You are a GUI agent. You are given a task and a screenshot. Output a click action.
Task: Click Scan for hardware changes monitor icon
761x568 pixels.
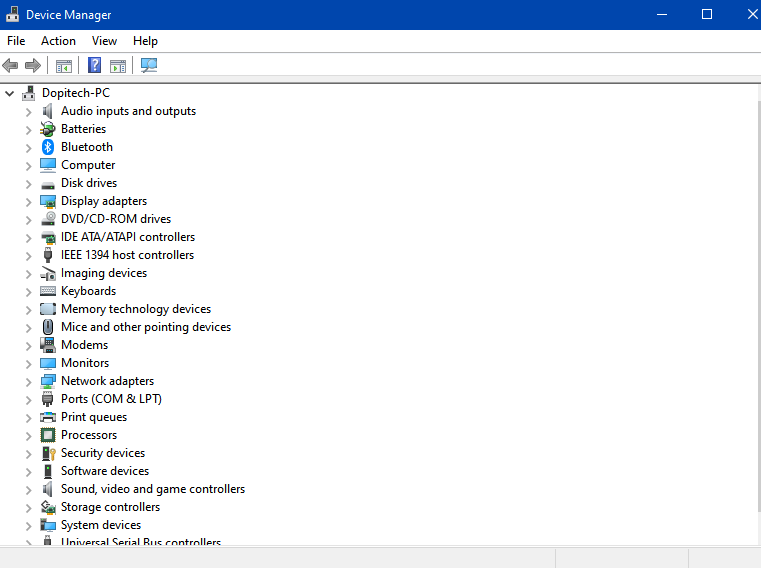[x=149, y=65]
